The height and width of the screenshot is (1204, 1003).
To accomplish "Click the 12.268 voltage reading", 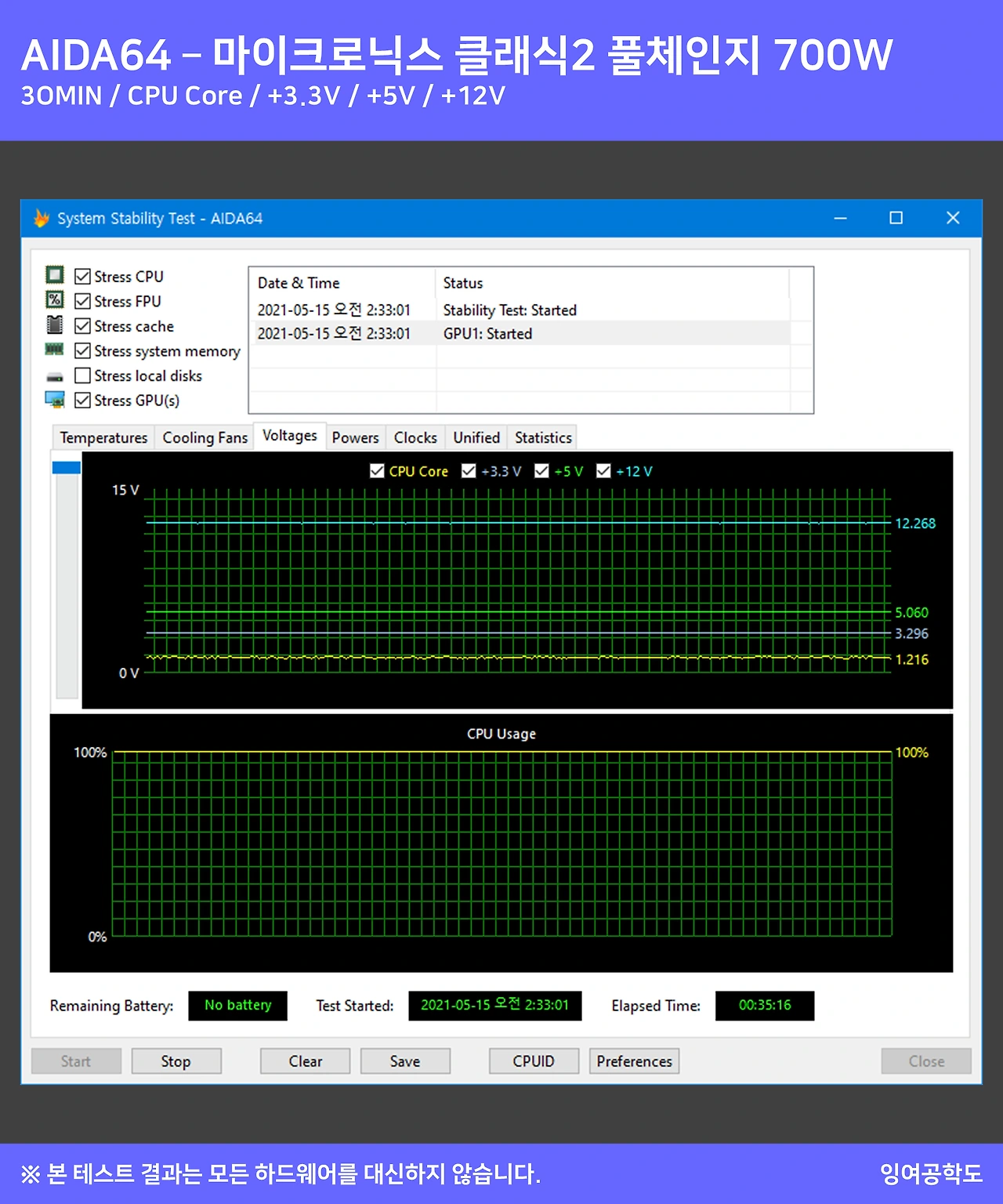I will (x=915, y=524).
